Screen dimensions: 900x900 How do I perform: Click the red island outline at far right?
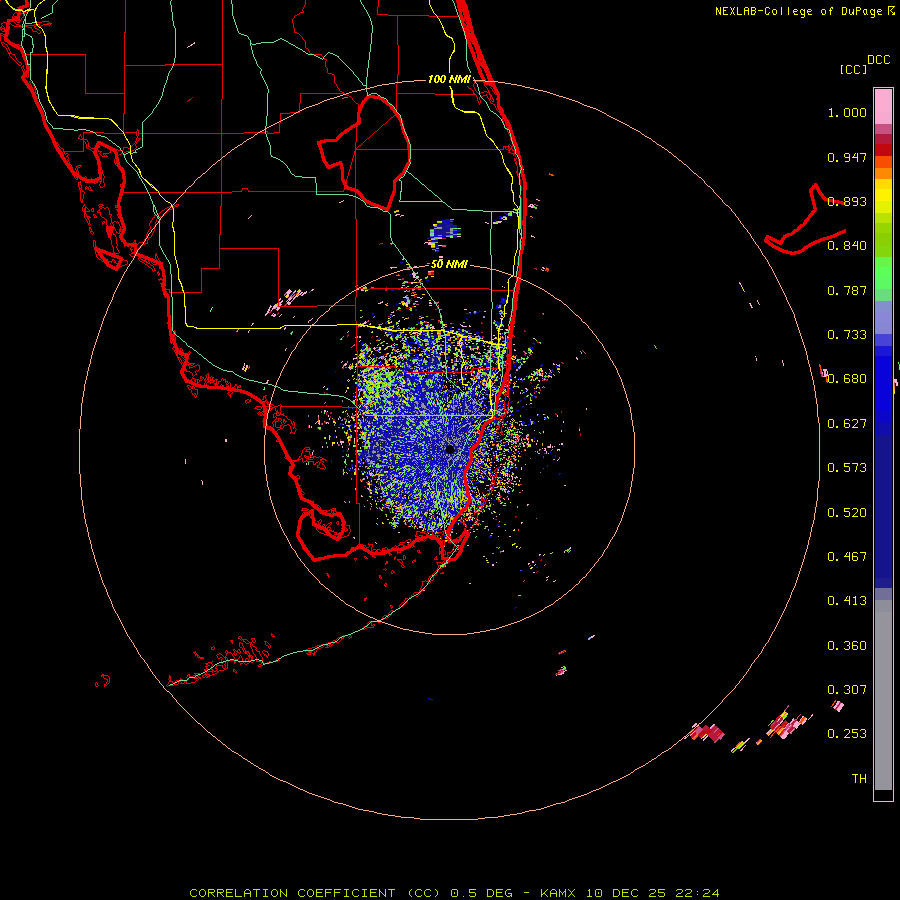tap(805, 219)
